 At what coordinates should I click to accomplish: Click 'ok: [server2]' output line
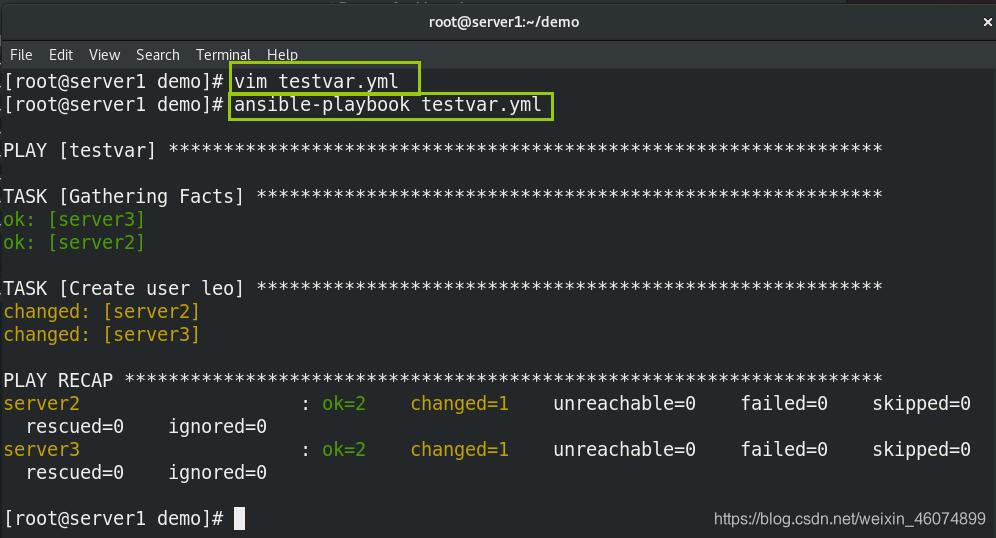(74, 242)
